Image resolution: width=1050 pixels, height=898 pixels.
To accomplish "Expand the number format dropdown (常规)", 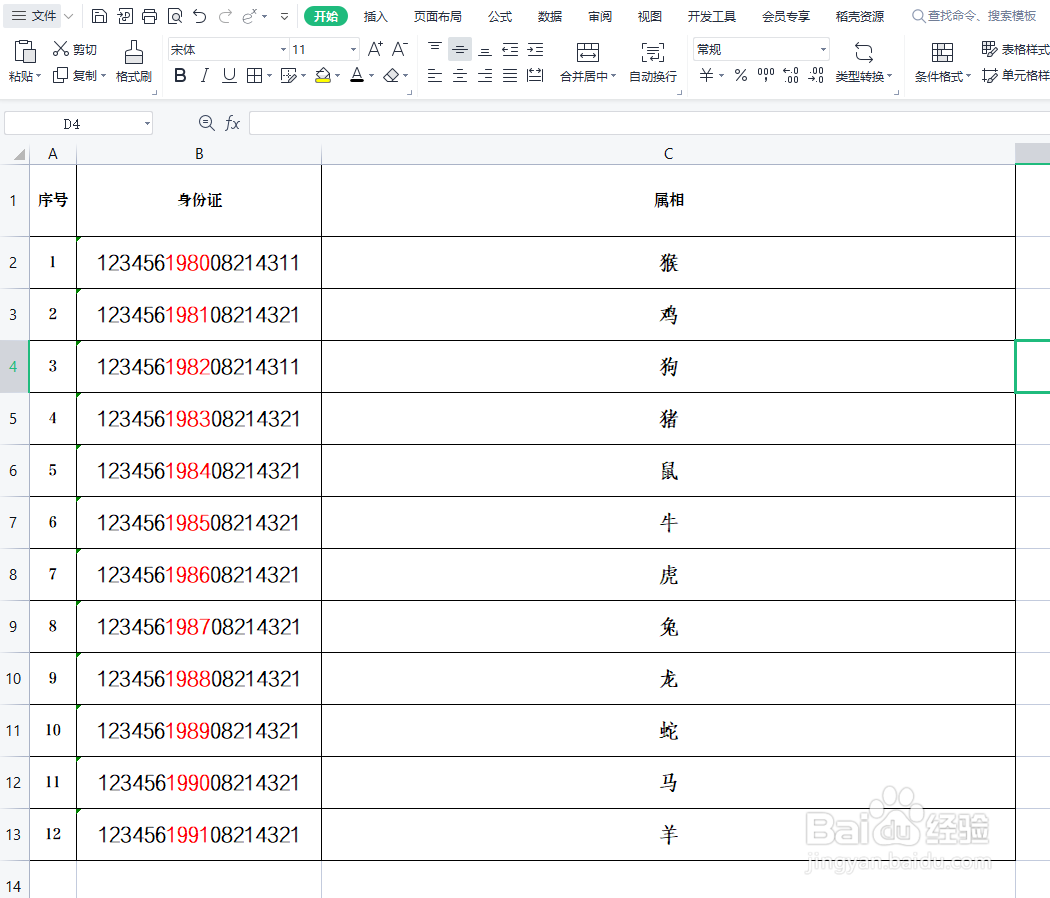I will [x=823, y=49].
